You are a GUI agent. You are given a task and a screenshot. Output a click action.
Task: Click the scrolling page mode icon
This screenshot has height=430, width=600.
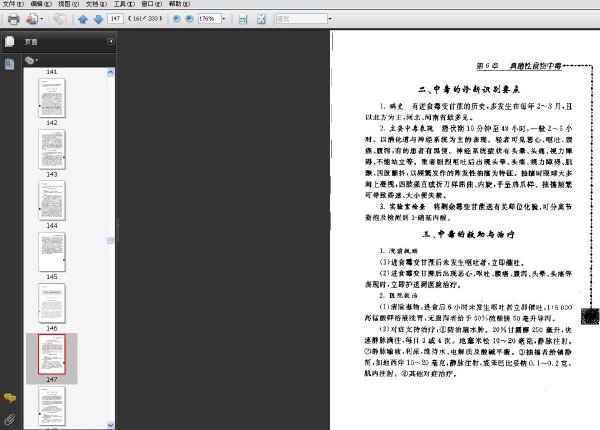click(243, 19)
